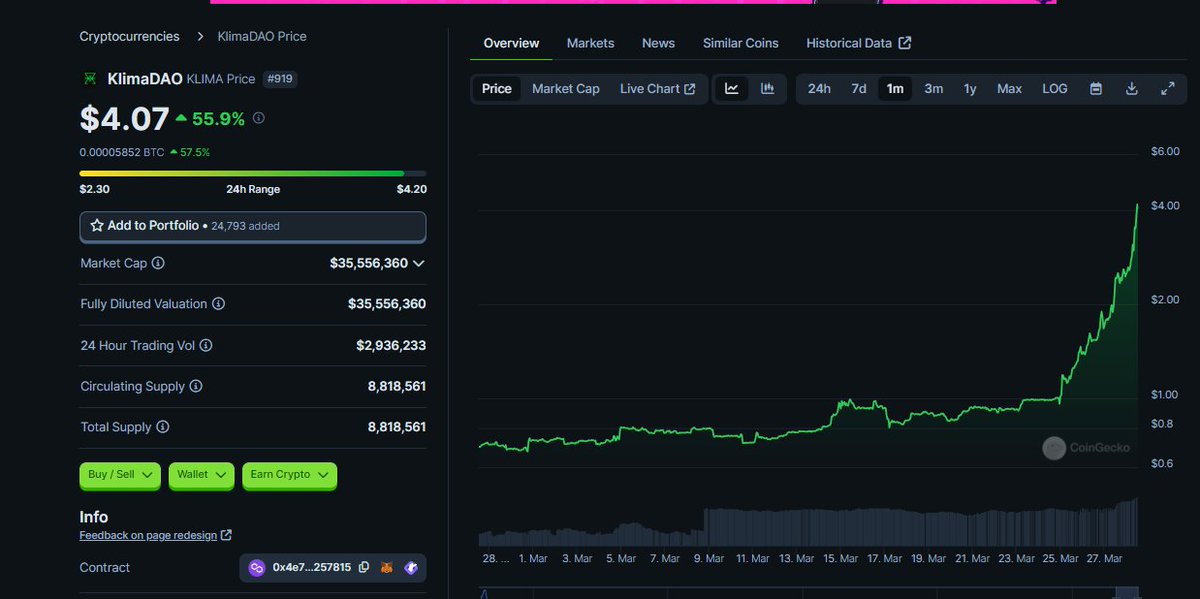Open the Wallet dropdown
The width and height of the screenshot is (1200, 599).
201,474
